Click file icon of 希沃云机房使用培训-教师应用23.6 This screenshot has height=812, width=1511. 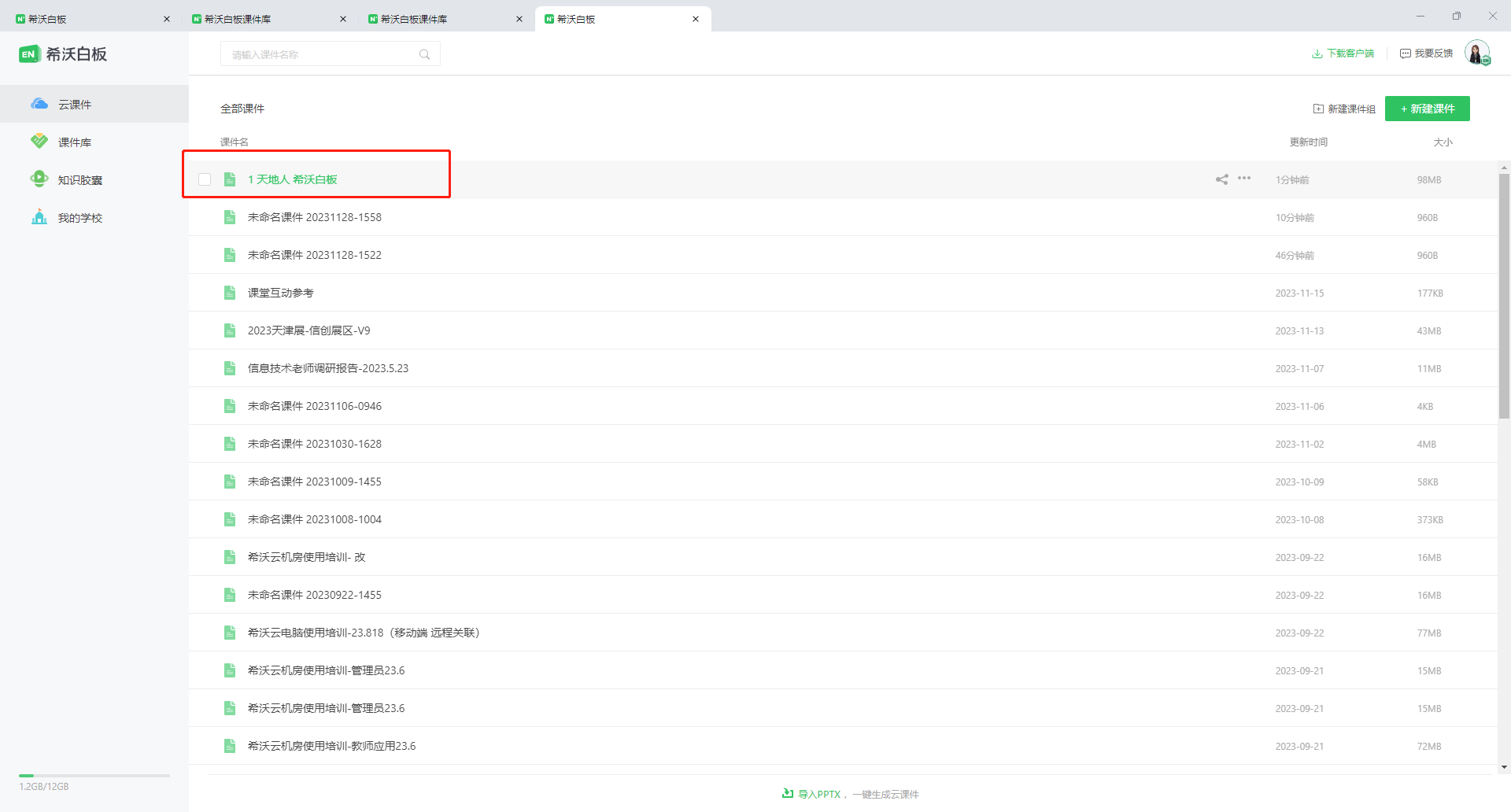click(230, 746)
